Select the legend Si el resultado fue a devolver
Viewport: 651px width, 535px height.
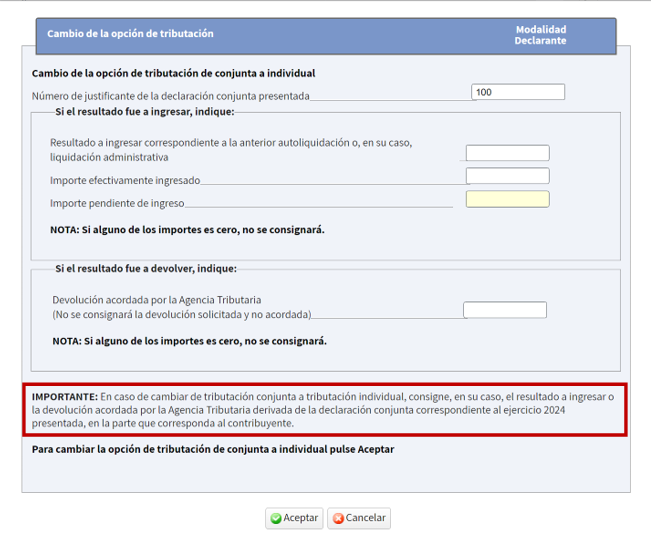pyautogui.click(x=146, y=268)
